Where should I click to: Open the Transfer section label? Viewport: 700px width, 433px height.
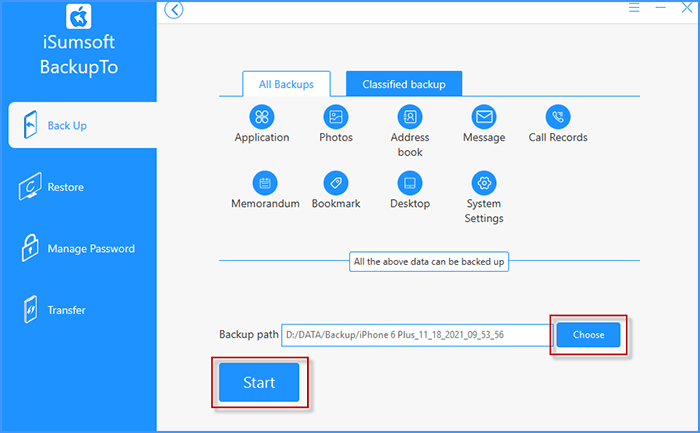click(67, 310)
